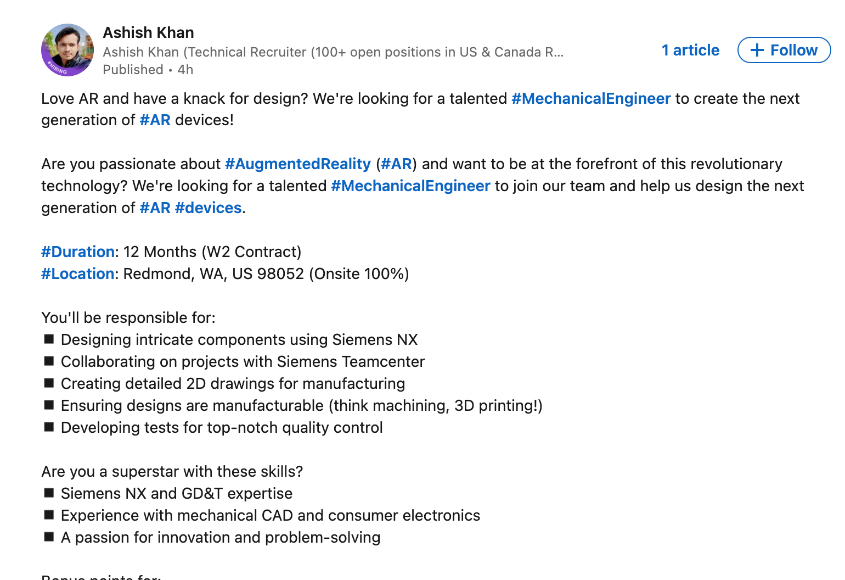The height and width of the screenshot is (580, 845).
Task: Open Ashish Khan author name link
Action: pyautogui.click(x=148, y=33)
